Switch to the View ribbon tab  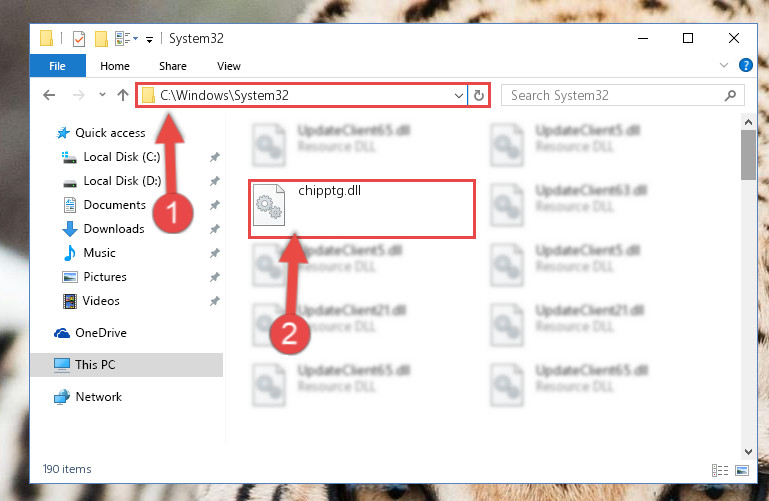pyautogui.click(x=229, y=66)
